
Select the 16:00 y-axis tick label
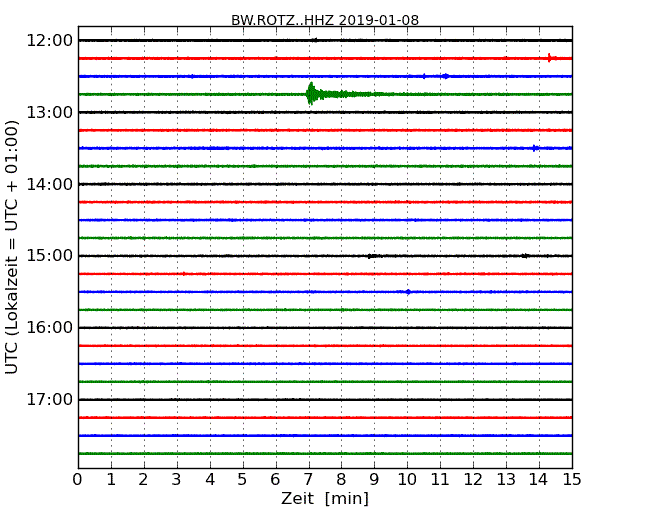click(50, 328)
